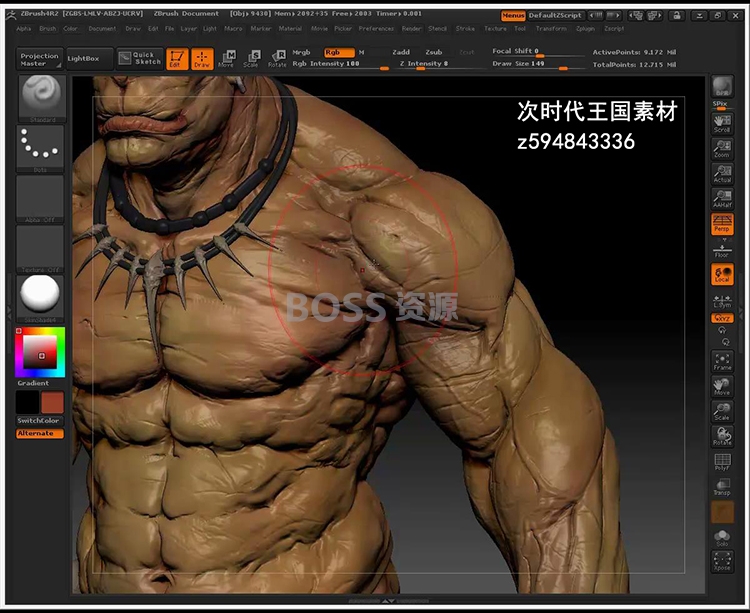The height and width of the screenshot is (613, 750).
Task: Enable Zsub sculpting mode
Action: pyautogui.click(x=433, y=52)
